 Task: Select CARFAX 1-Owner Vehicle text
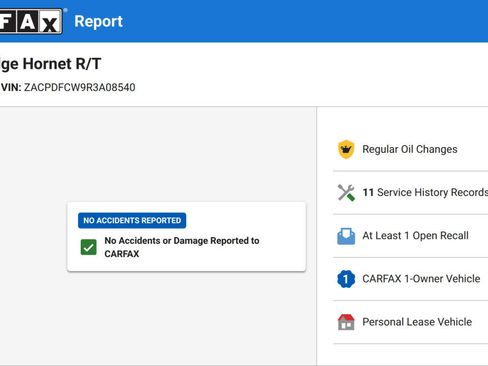pos(421,279)
